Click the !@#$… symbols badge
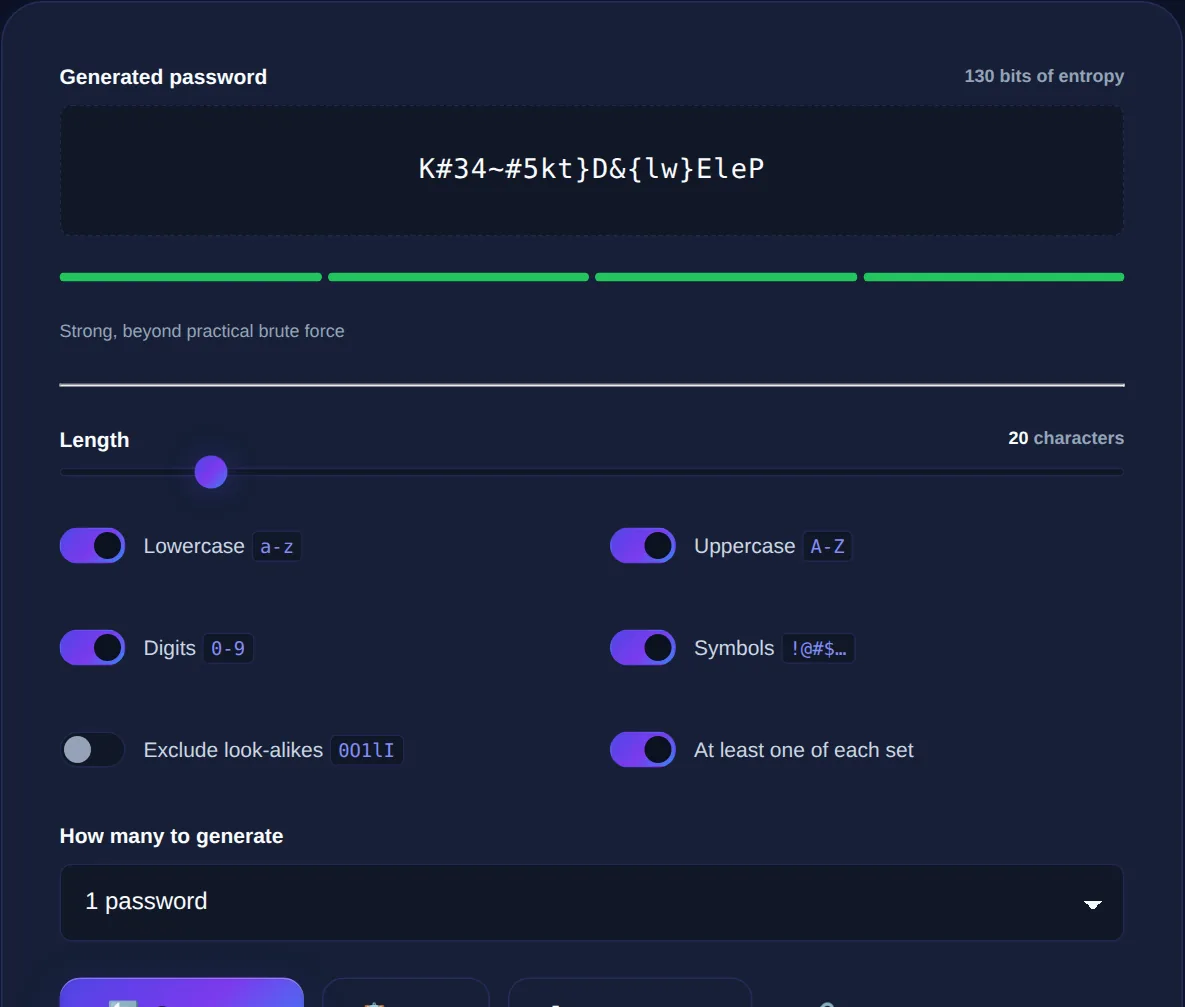 click(818, 649)
